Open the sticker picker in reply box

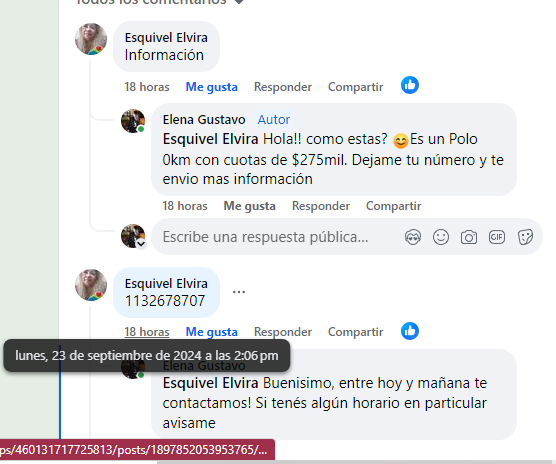coord(525,237)
